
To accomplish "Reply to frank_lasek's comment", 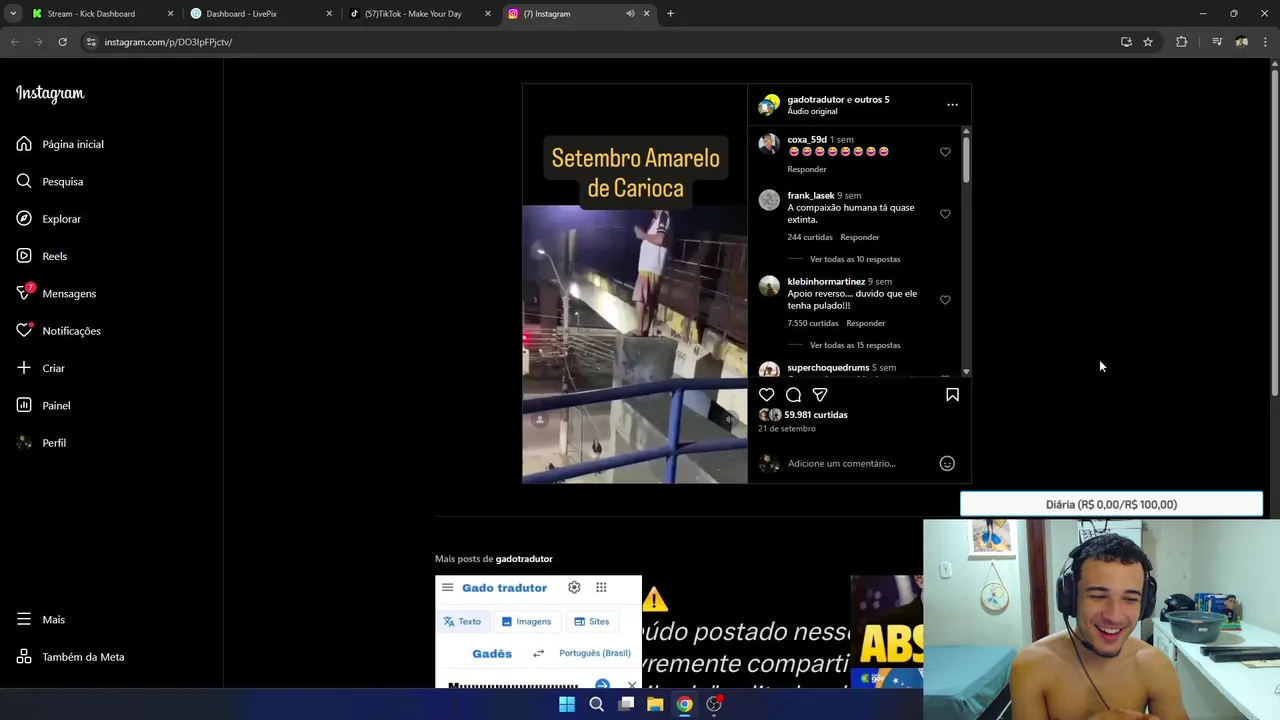I will tap(860, 237).
